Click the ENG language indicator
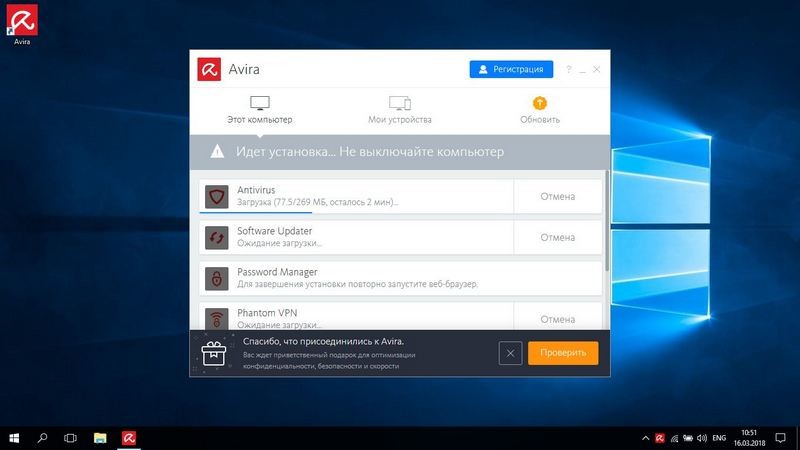 click(x=719, y=438)
